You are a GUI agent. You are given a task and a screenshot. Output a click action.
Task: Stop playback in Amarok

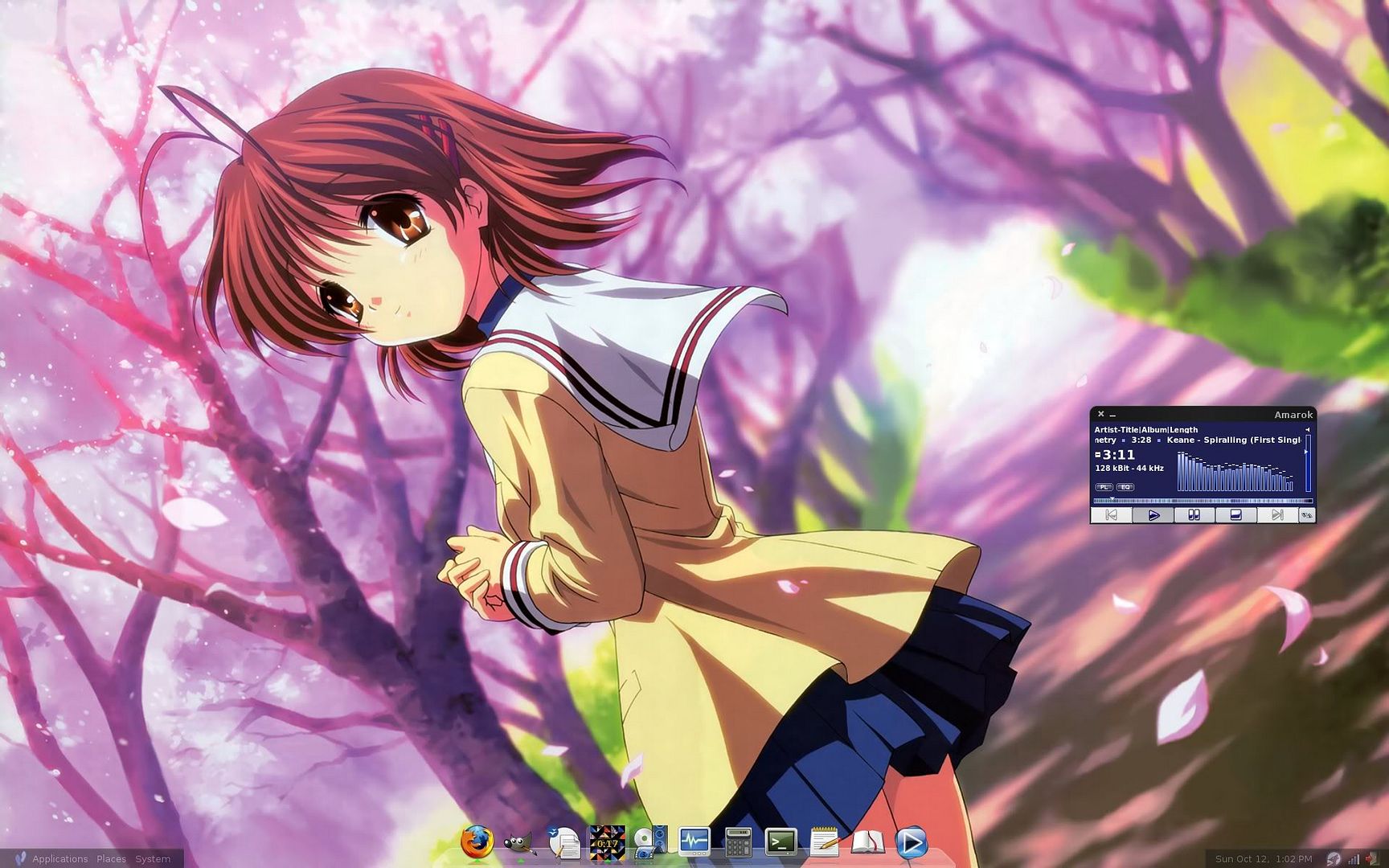pyautogui.click(x=1235, y=515)
